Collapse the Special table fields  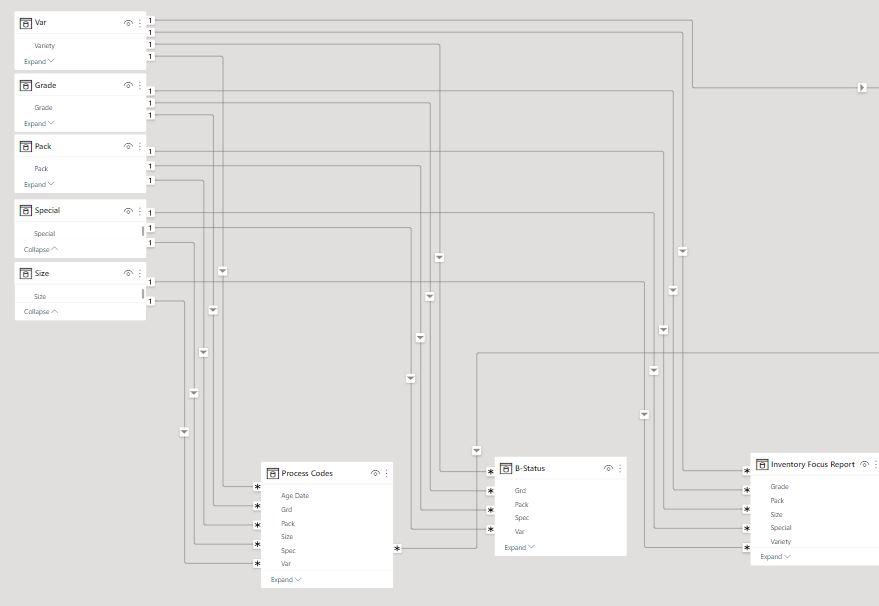pos(41,249)
